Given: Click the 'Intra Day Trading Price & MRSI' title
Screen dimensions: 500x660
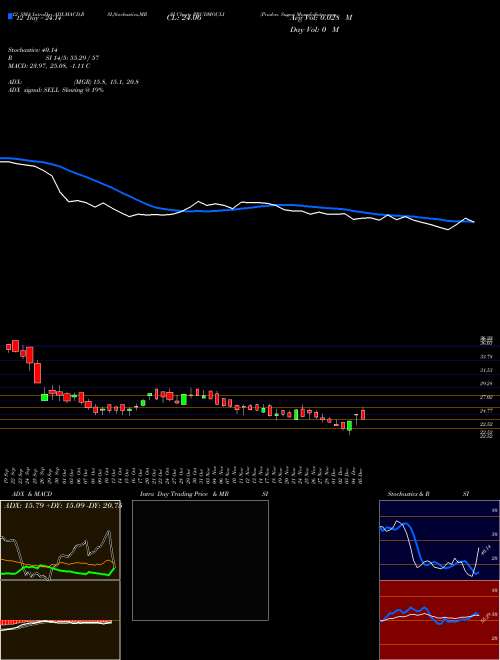Looking at the screenshot, I should click(204, 494).
